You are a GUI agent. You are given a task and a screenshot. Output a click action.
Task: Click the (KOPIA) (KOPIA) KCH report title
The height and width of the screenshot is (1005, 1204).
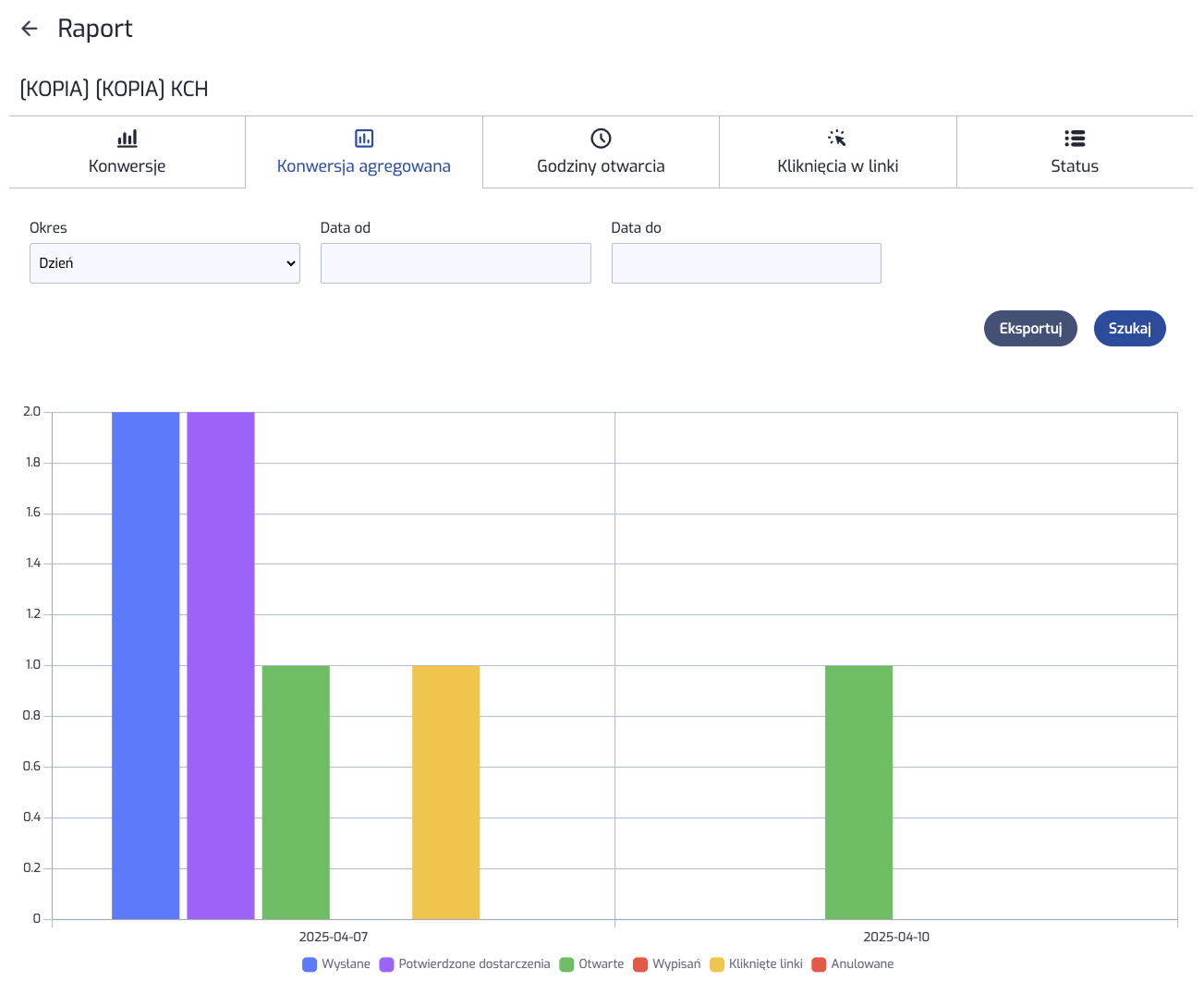[114, 89]
